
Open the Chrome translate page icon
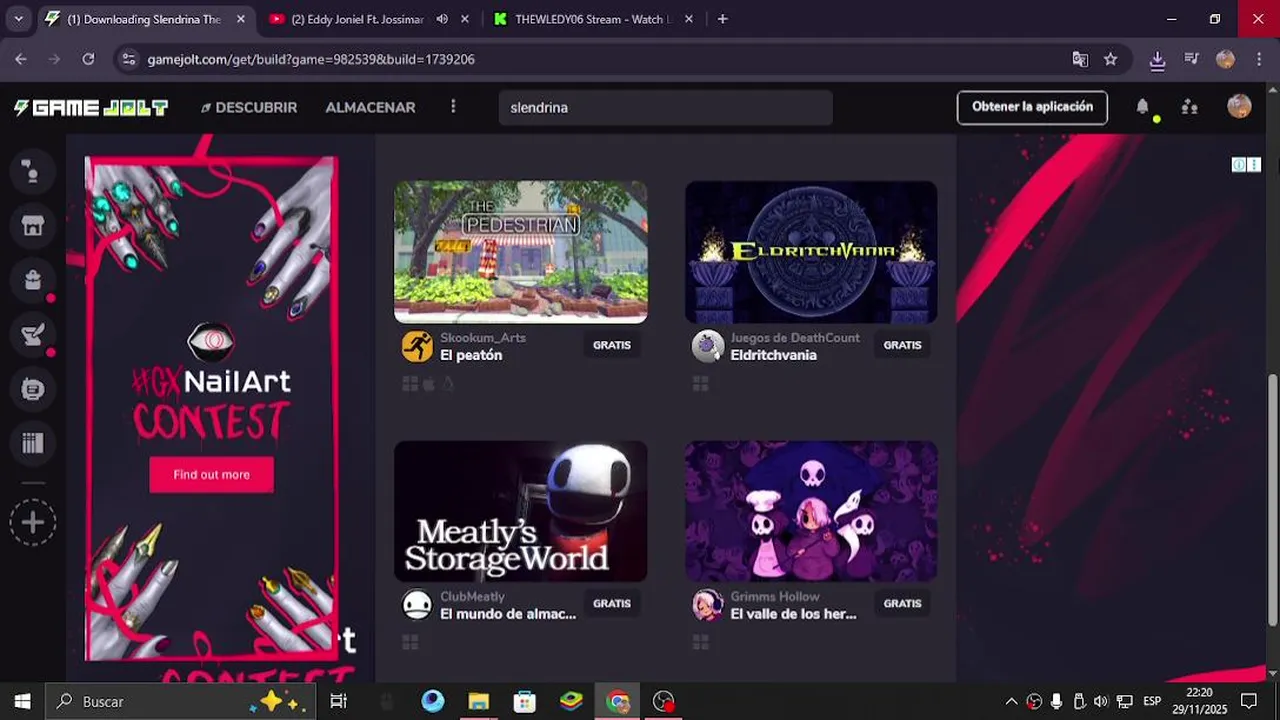tap(1080, 59)
